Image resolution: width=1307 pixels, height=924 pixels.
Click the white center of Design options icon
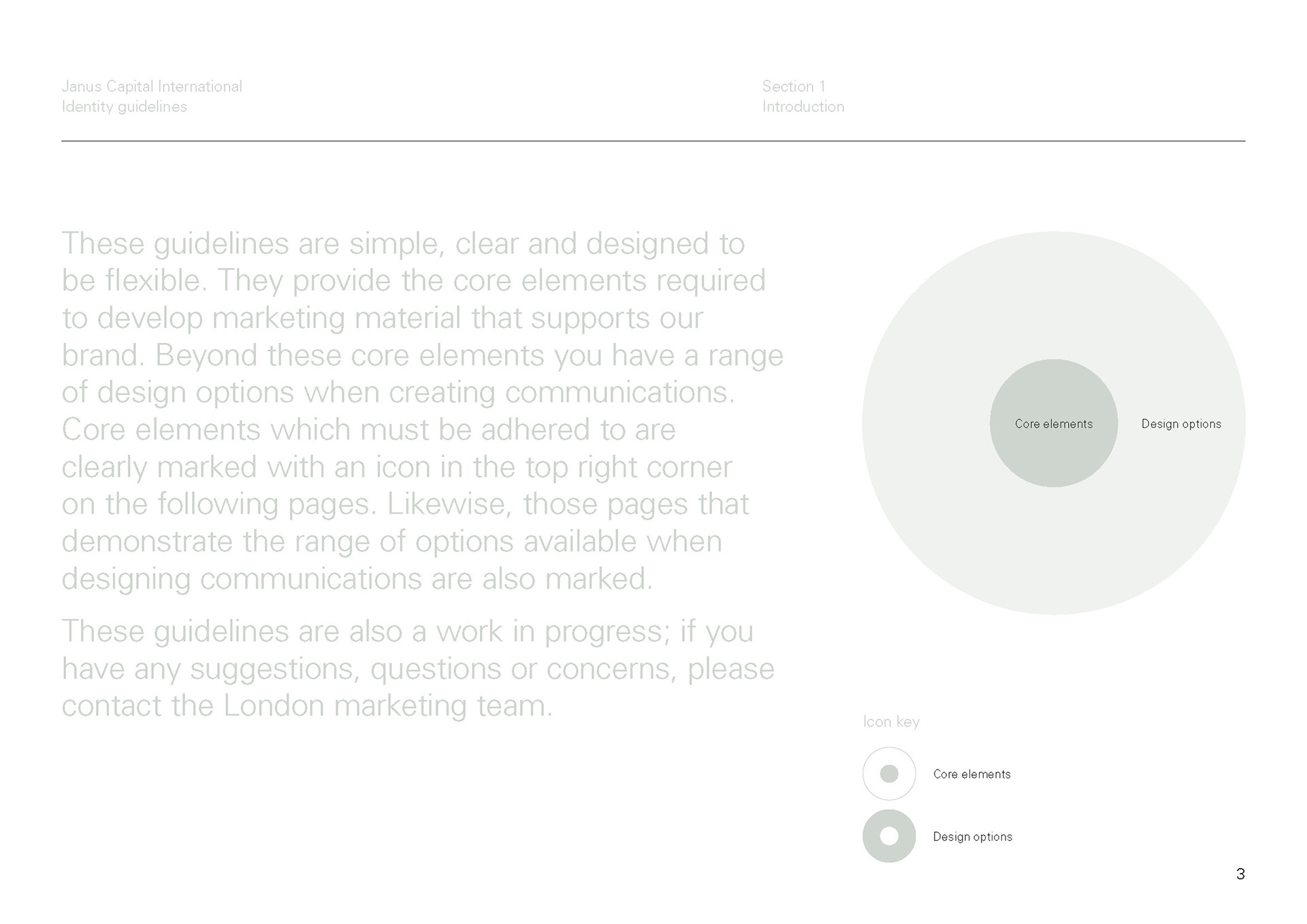[889, 836]
